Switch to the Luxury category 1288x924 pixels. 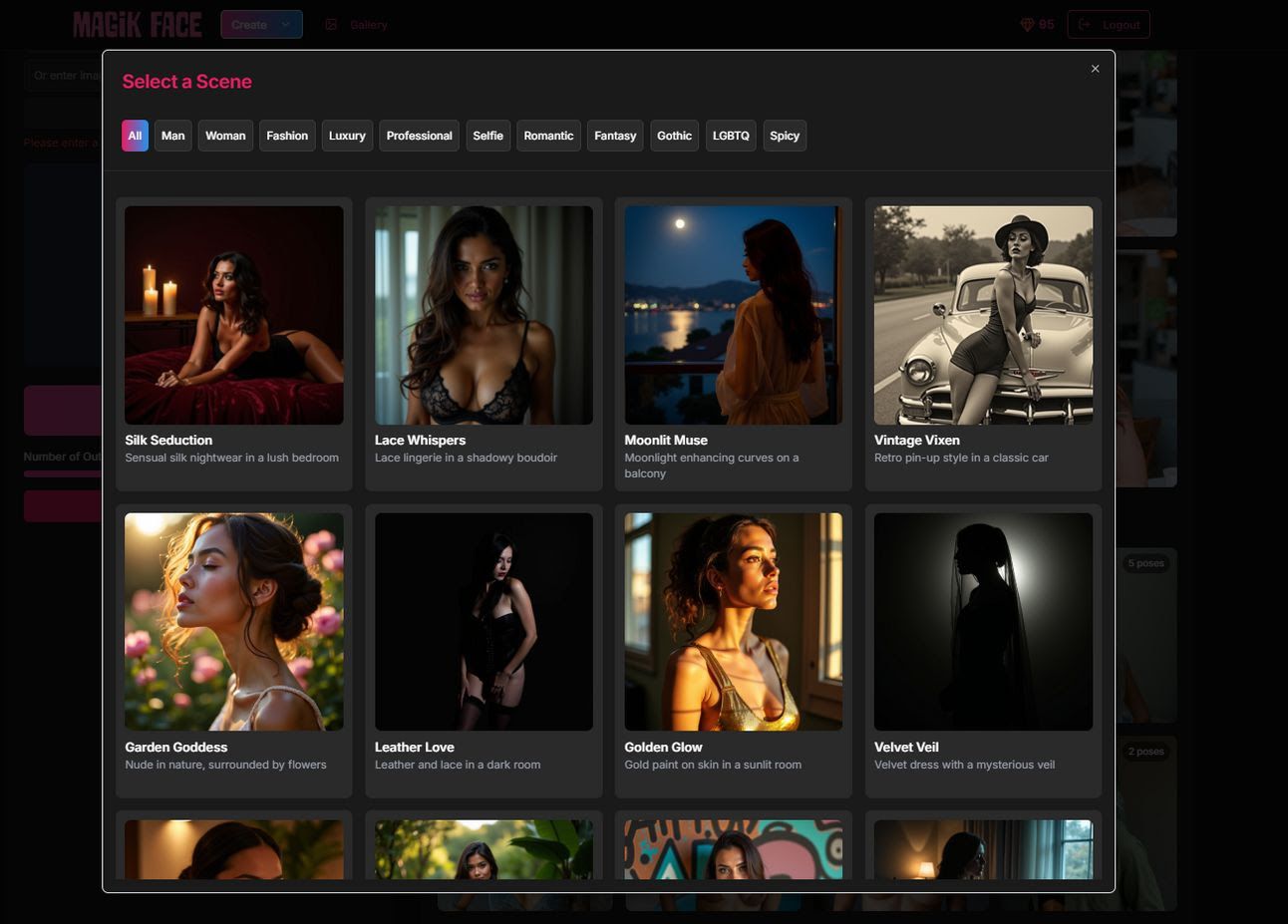point(347,136)
